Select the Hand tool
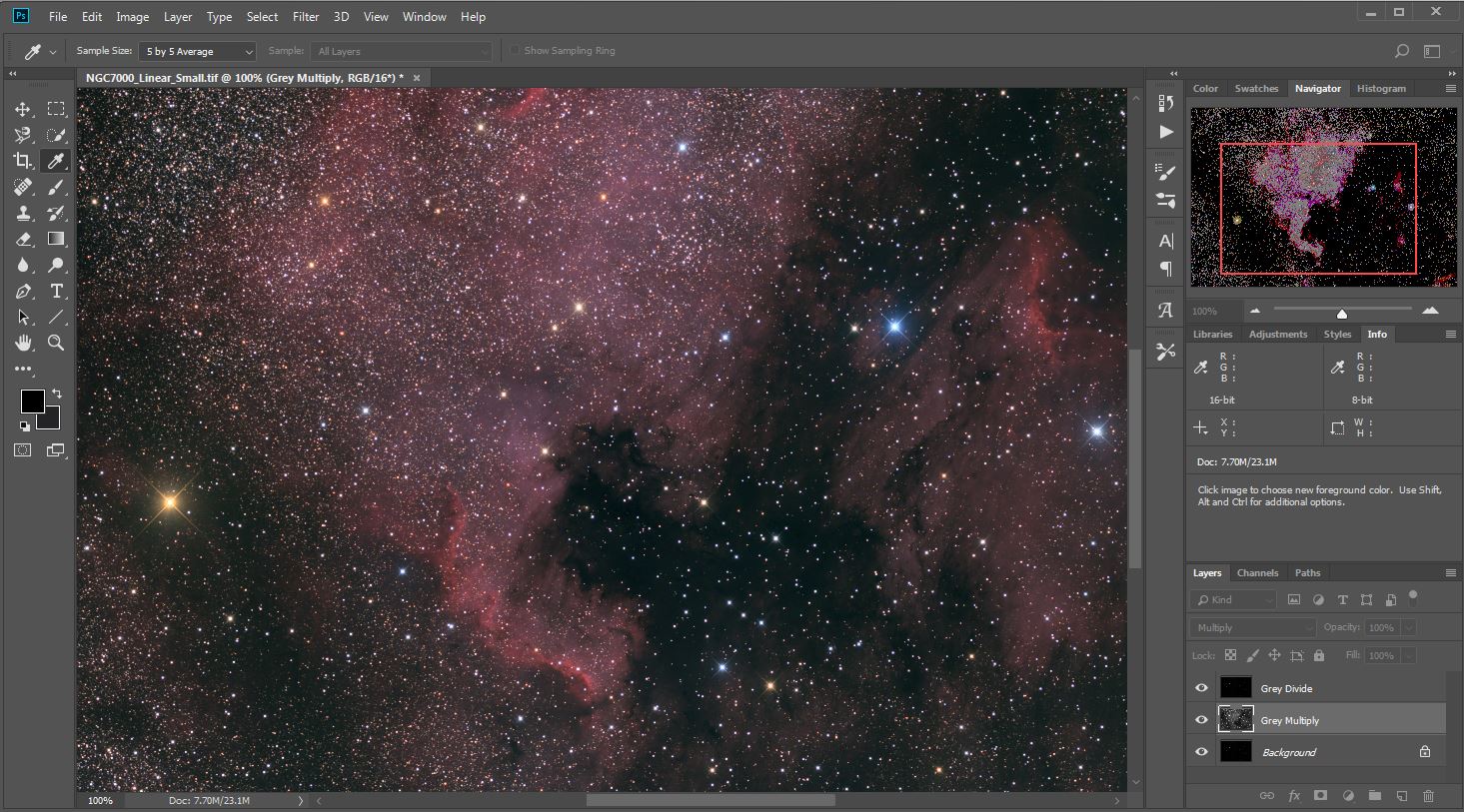 [23, 343]
